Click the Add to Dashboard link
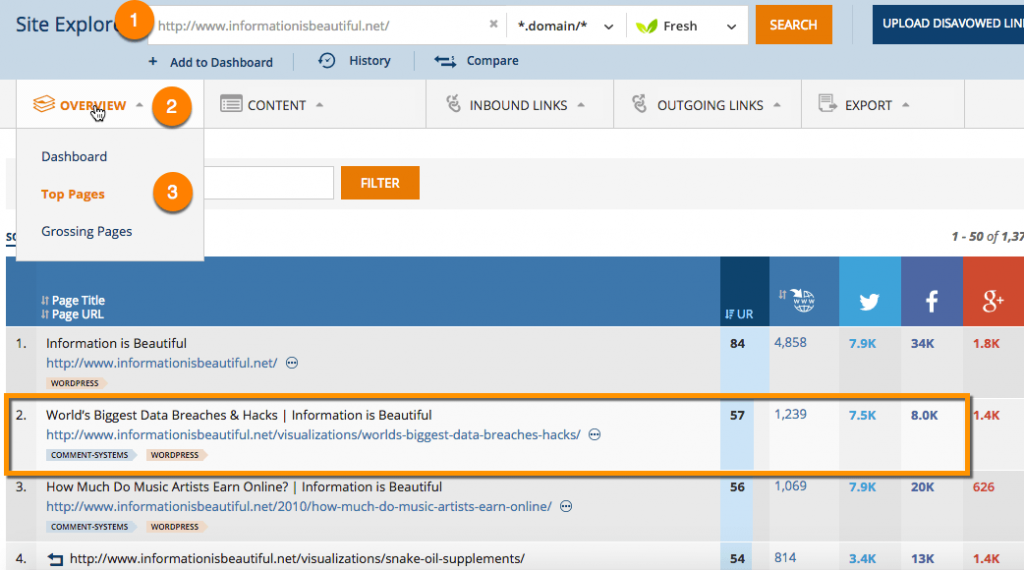Image resolution: width=1024 pixels, height=570 pixels. [x=221, y=63]
